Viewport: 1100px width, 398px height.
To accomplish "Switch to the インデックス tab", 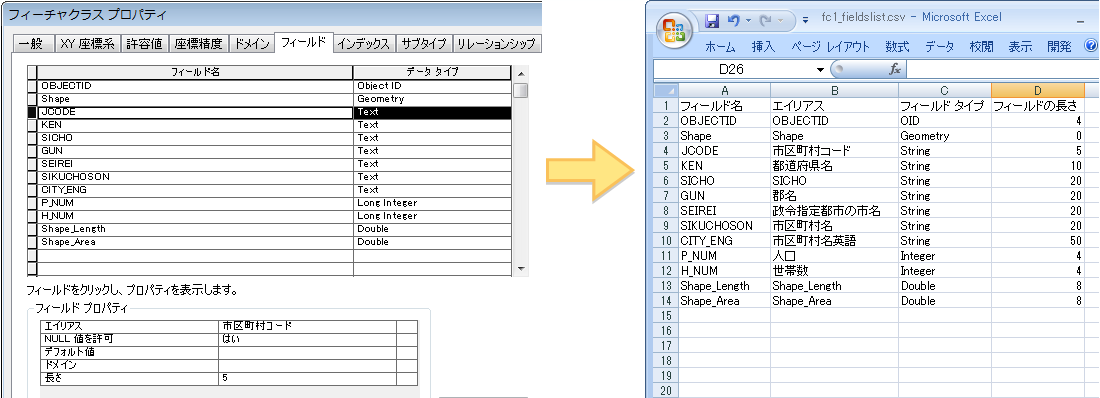I will (x=363, y=44).
